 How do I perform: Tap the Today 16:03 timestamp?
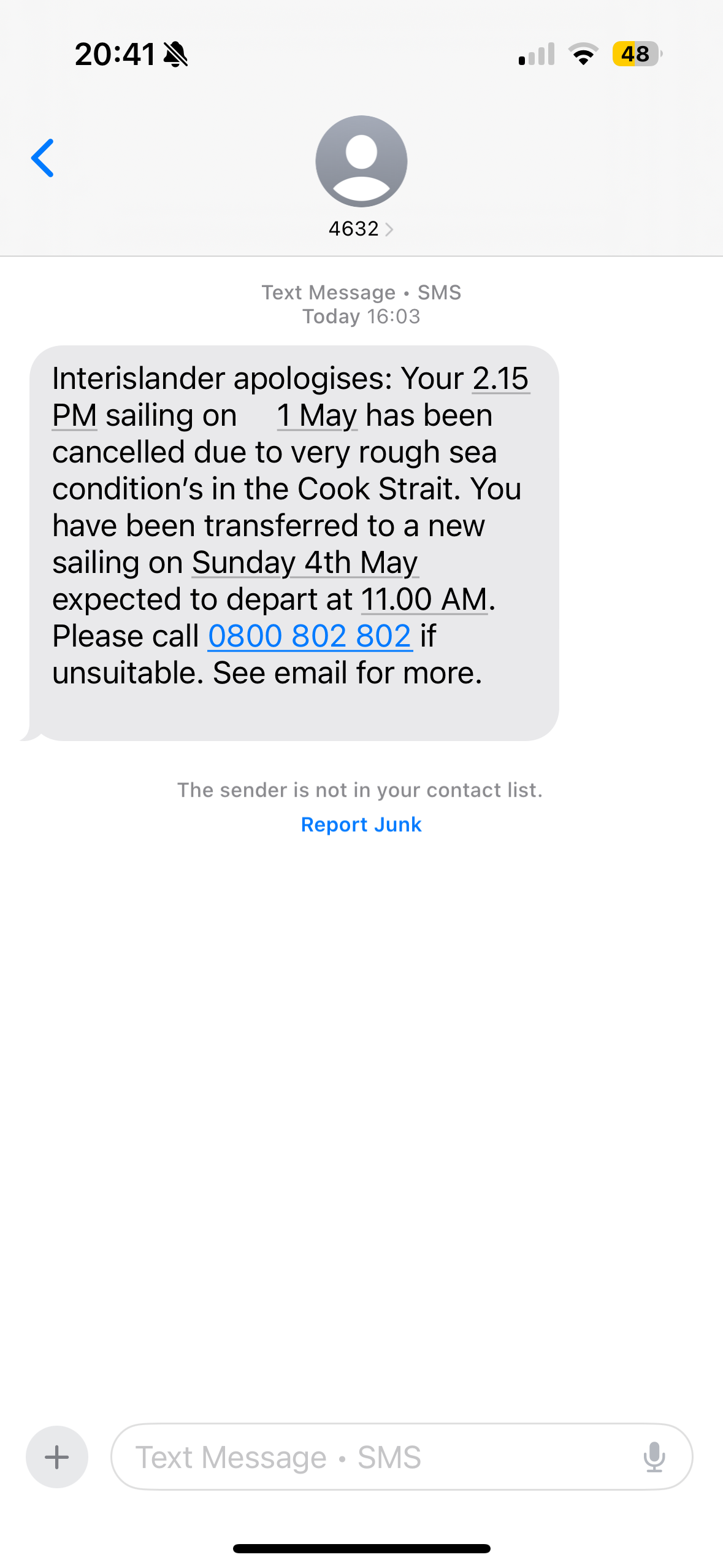point(361,317)
